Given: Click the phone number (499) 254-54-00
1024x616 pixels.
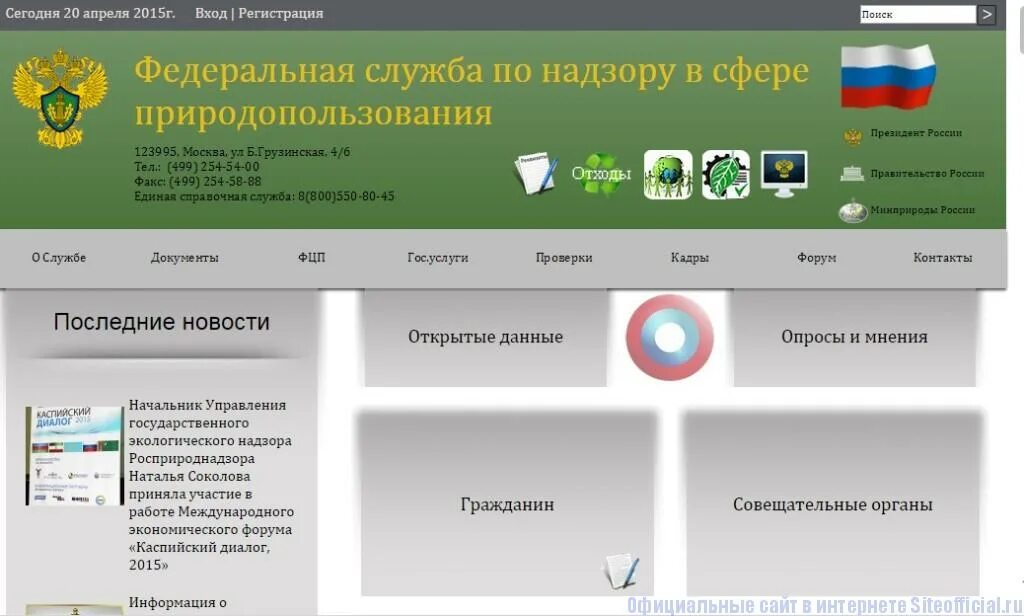Looking at the screenshot, I should (x=213, y=167).
